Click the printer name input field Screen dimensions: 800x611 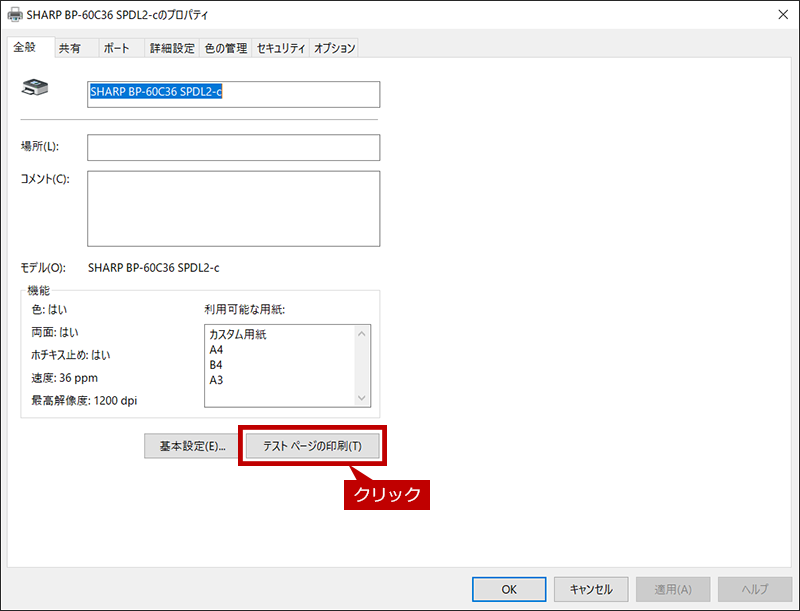[x=234, y=94]
